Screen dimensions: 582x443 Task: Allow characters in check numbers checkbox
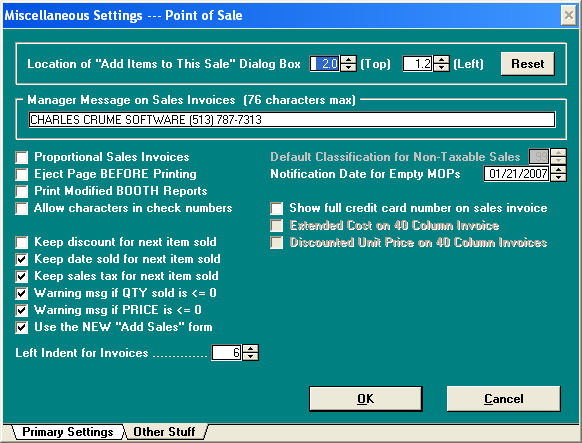pos(22,209)
